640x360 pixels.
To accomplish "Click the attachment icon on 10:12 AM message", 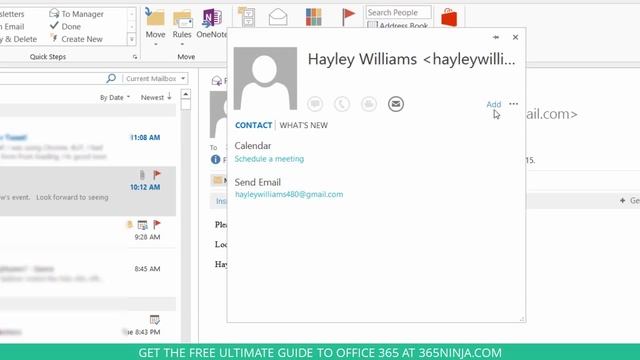I will [142, 175].
